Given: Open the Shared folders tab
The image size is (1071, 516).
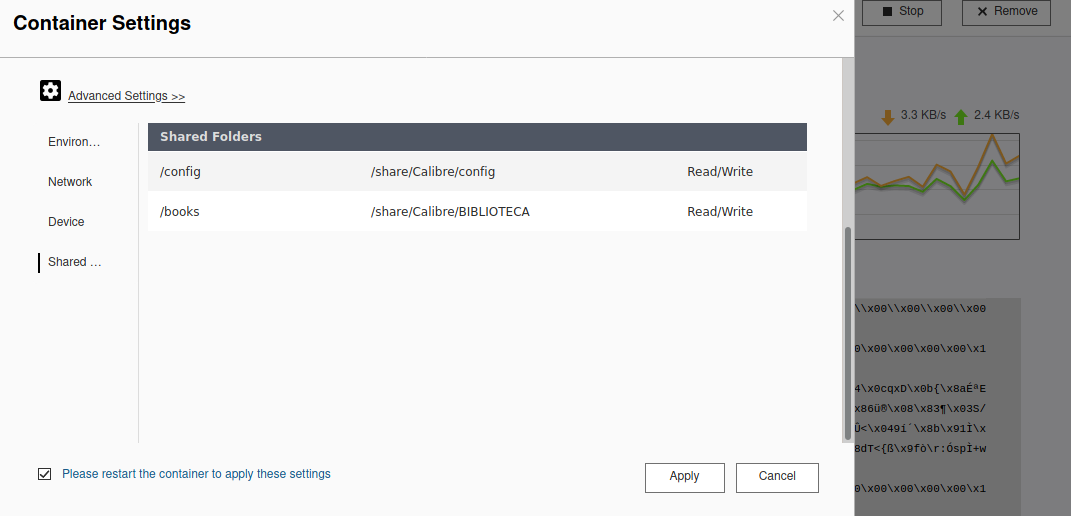Looking at the screenshot, I should pos(74,262).
